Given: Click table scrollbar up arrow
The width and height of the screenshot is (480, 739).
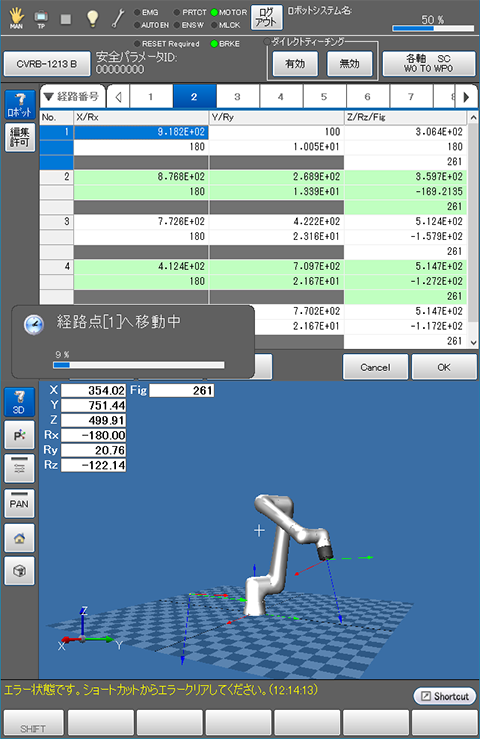Looking at the screenshot, I should (x=473, y=117).
